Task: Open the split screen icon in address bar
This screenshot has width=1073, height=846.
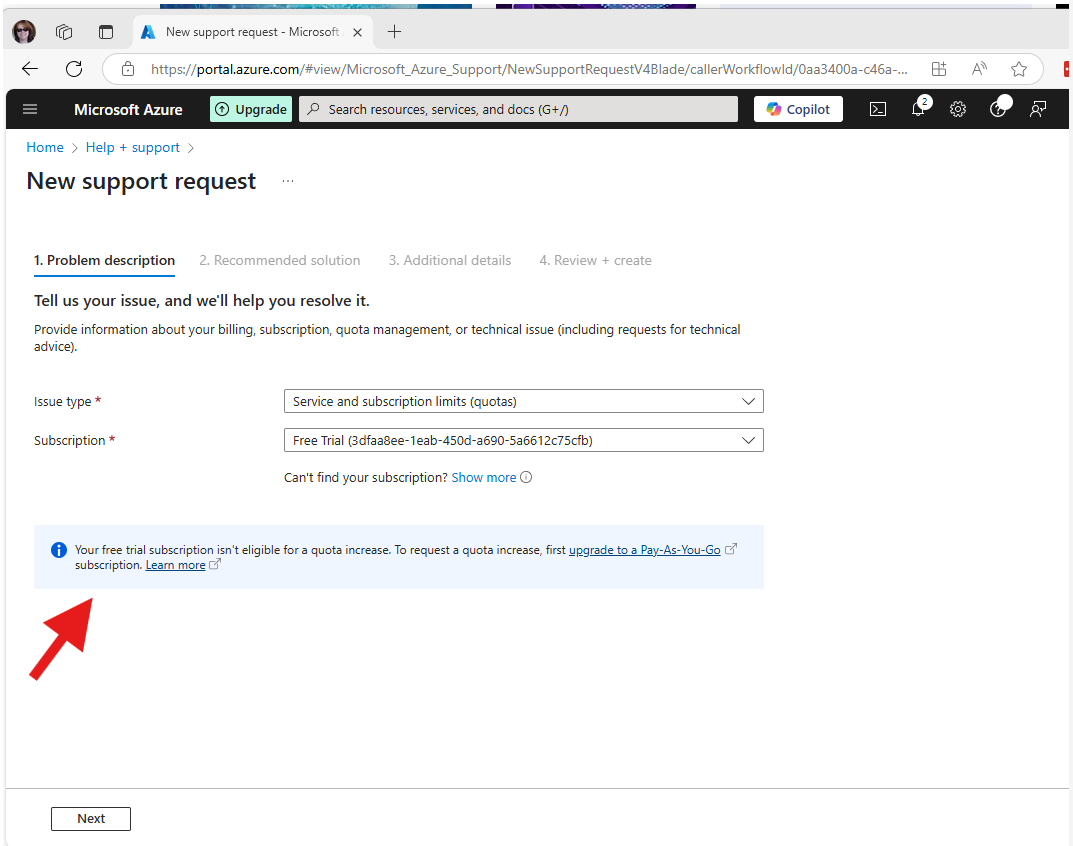Action: (939, 69)
